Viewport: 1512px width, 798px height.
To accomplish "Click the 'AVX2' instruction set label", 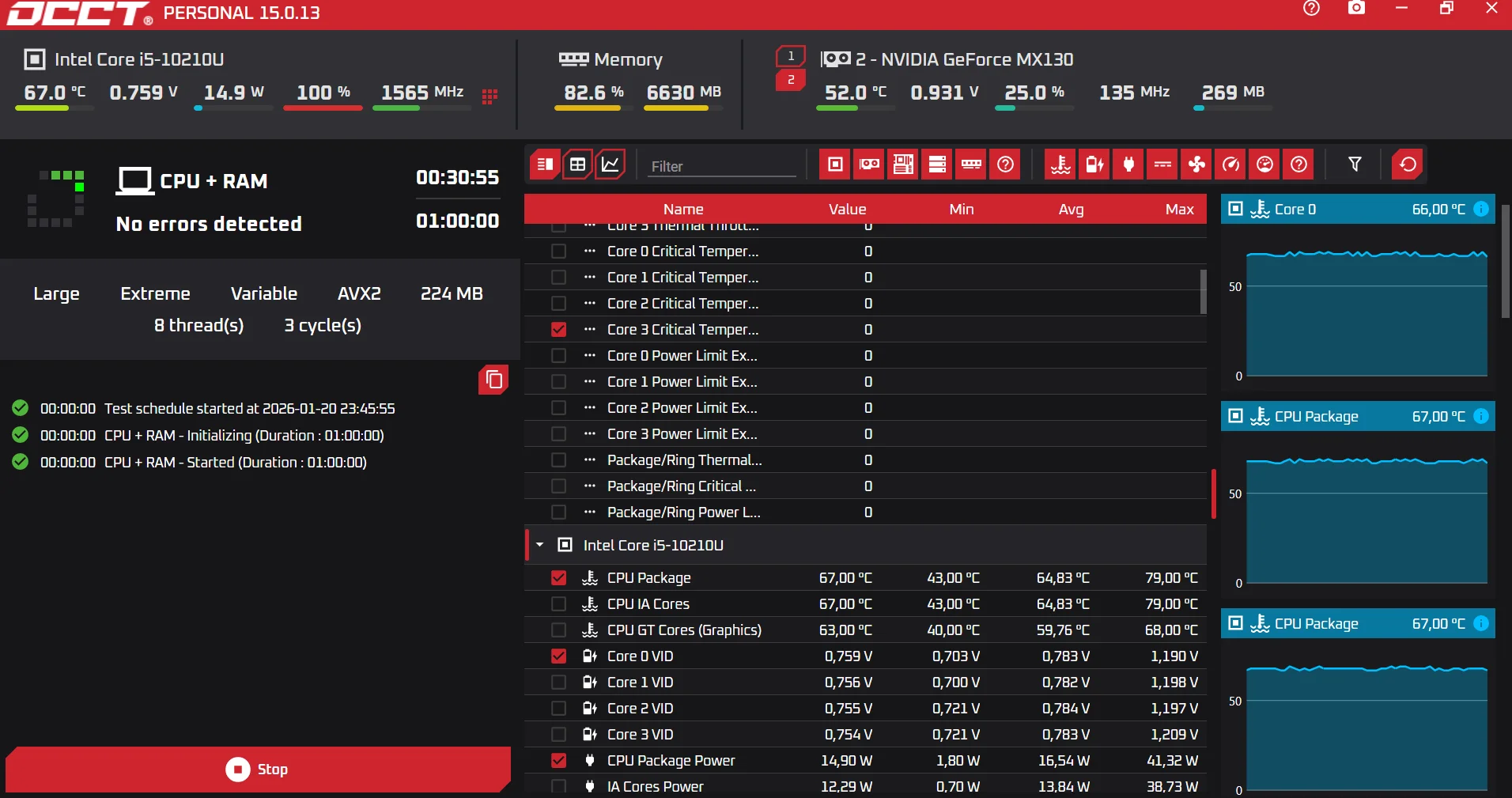I will 359,293.
